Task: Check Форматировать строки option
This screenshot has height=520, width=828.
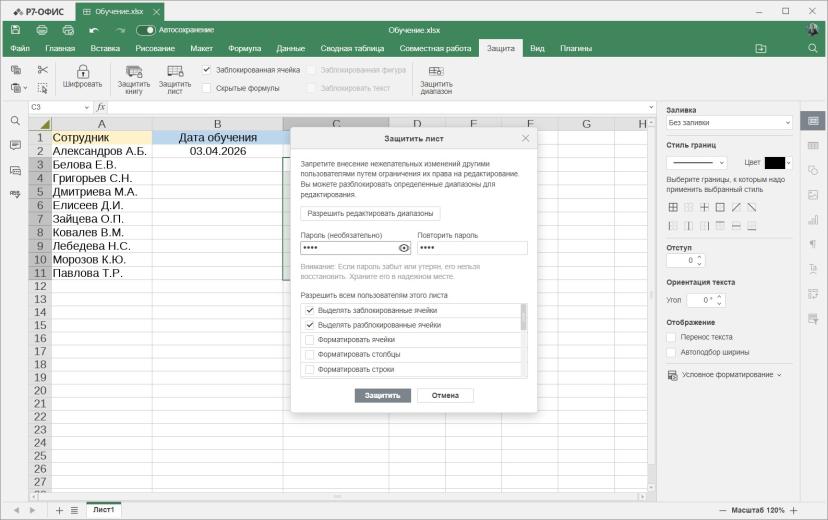Action: (x=310, y=370)
